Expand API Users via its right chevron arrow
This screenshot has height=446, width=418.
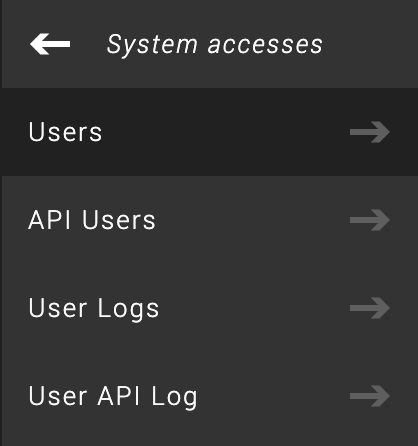click(370, 220)
